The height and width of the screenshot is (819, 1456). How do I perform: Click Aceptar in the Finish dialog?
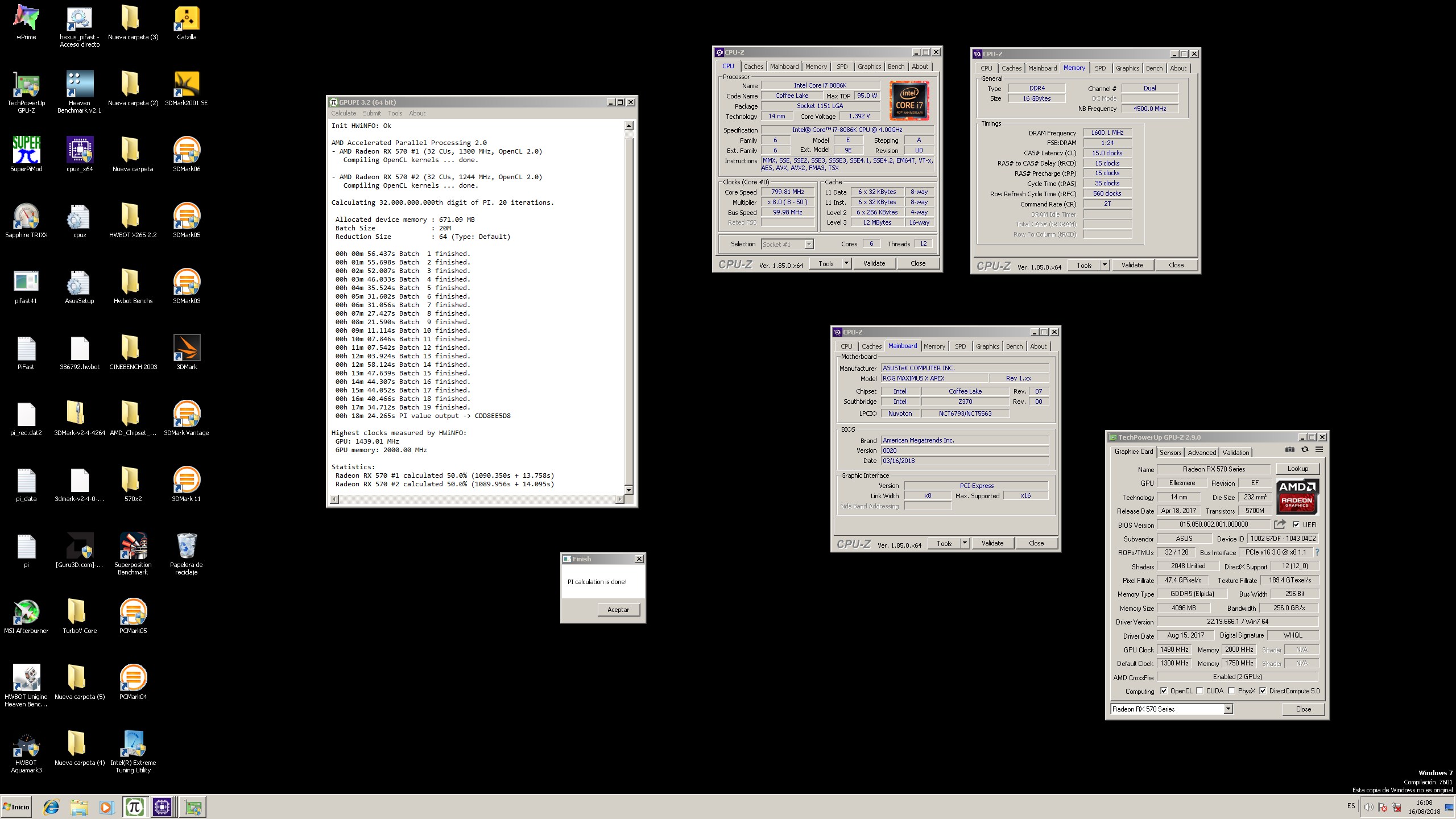(x=618, y=610)
